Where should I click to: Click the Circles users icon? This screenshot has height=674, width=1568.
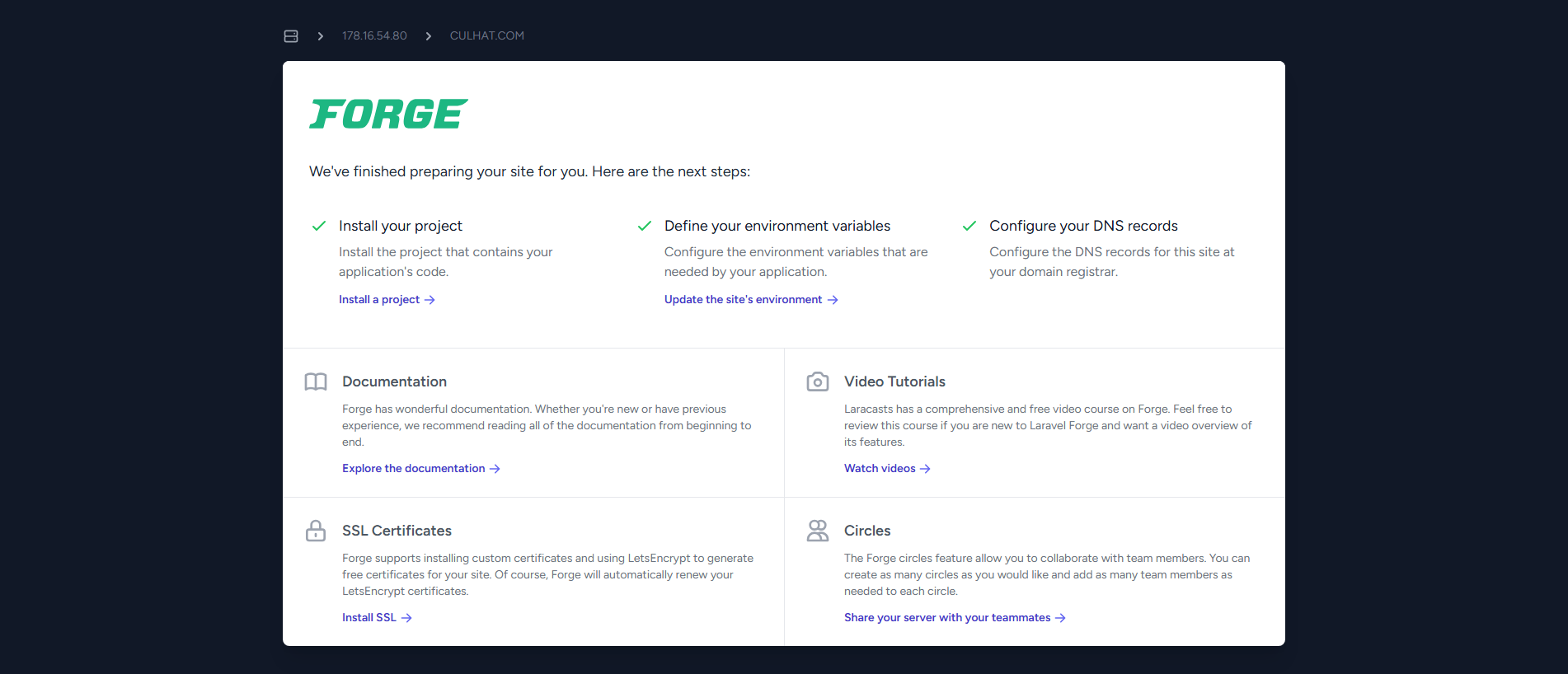point(818,531)
